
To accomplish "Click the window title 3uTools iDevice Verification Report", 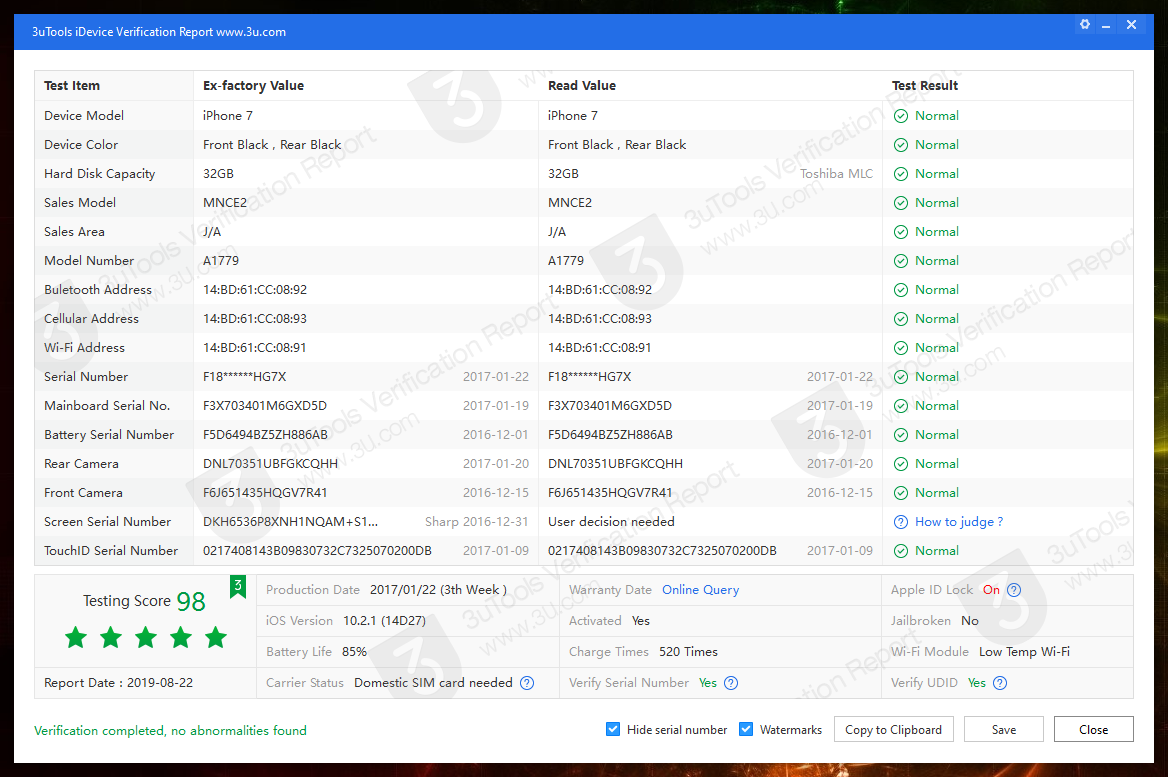I will (159, 32).
